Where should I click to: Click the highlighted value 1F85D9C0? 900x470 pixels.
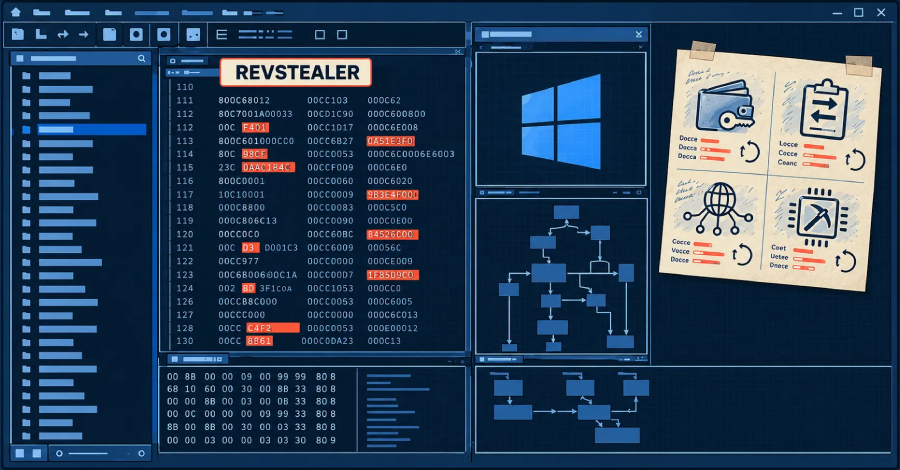tap(393, 275)
